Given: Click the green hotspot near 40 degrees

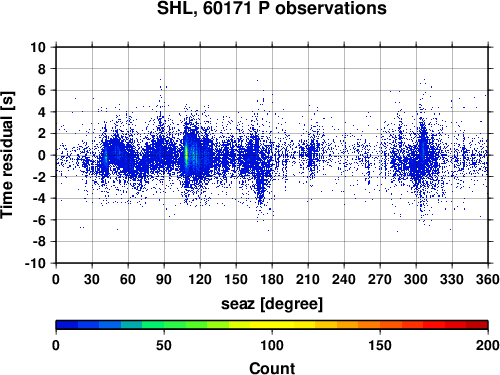Looking at the screenshot, I should [x=106, y=157].
